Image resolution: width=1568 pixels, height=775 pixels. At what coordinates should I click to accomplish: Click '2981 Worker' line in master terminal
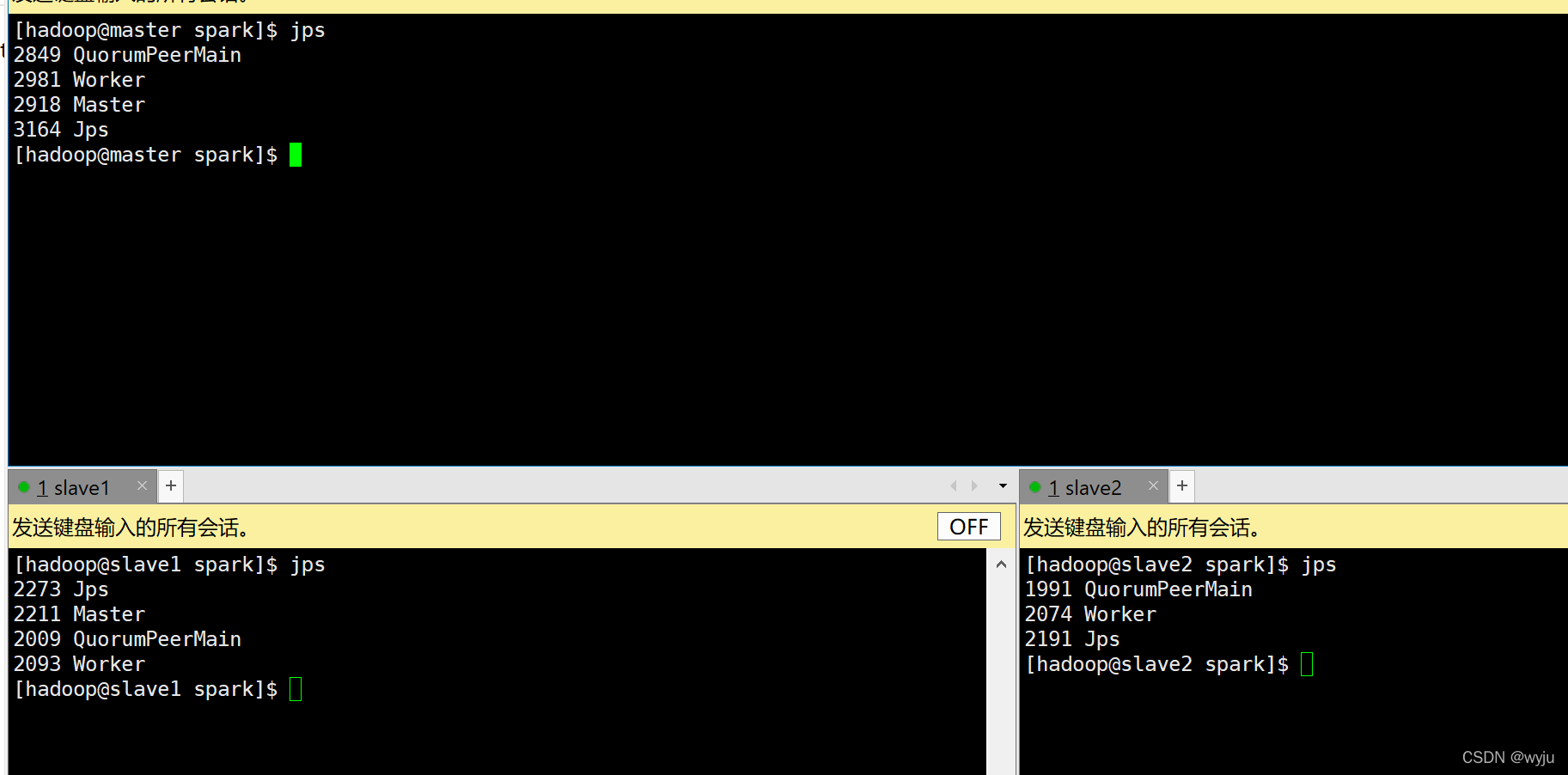(79, 80)
